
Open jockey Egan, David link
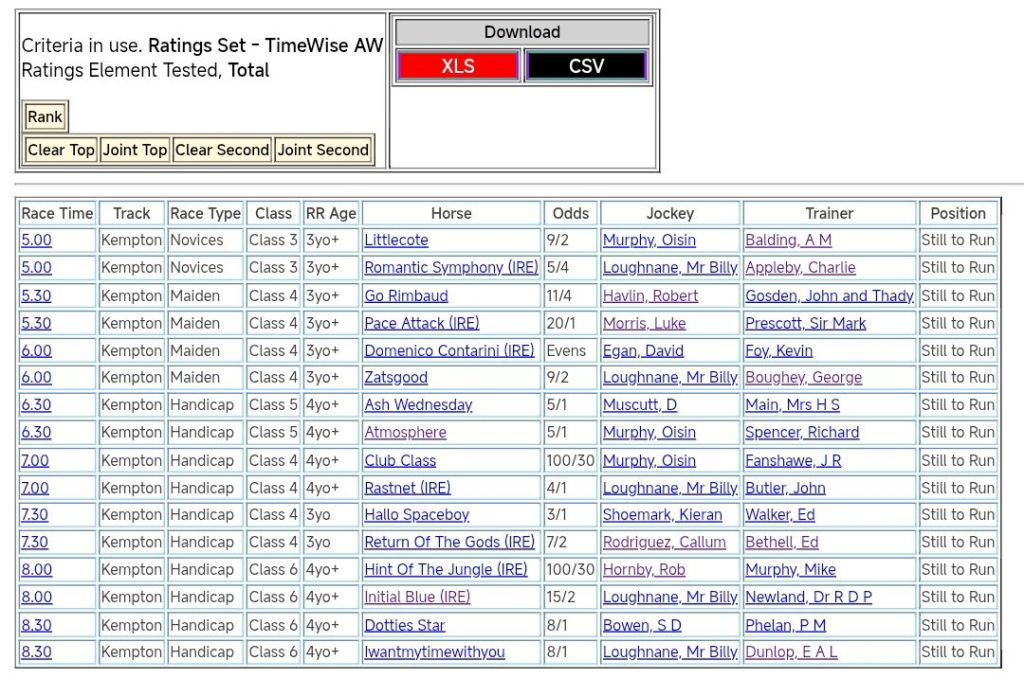click(x=643, y=351)
